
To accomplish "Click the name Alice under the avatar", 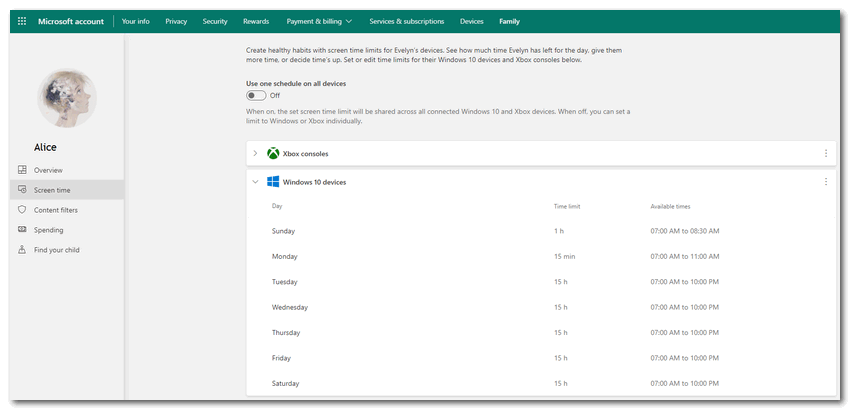I will point(45,147).
